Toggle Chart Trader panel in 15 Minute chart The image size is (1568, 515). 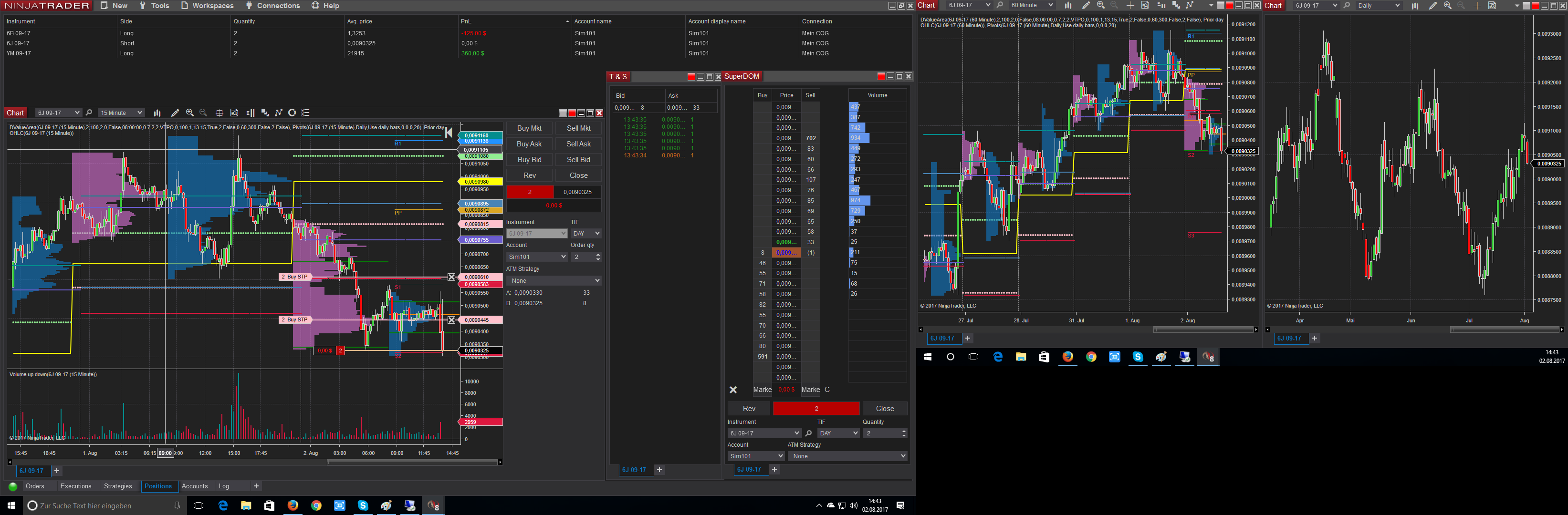[250, 113]
